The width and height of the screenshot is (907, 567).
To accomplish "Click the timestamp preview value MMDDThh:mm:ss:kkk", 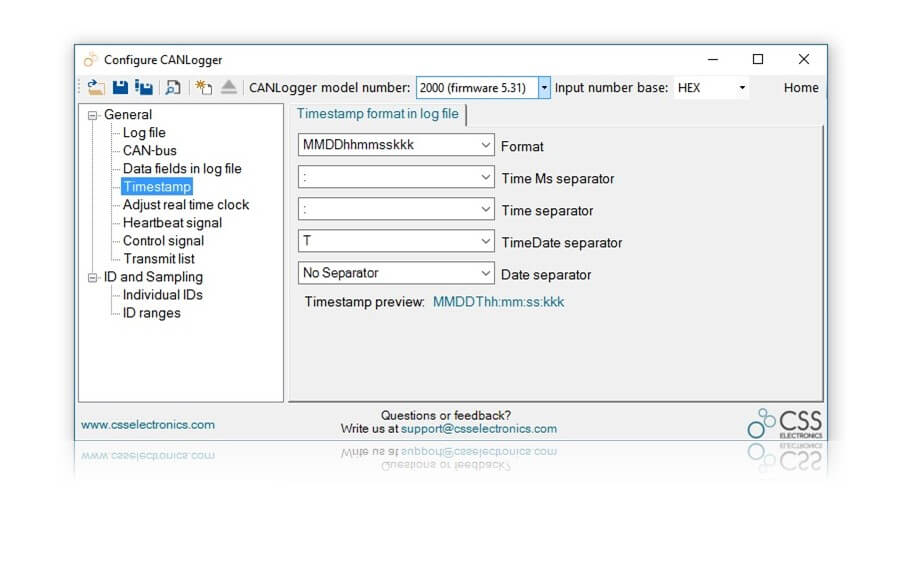I will click(499, 302).
